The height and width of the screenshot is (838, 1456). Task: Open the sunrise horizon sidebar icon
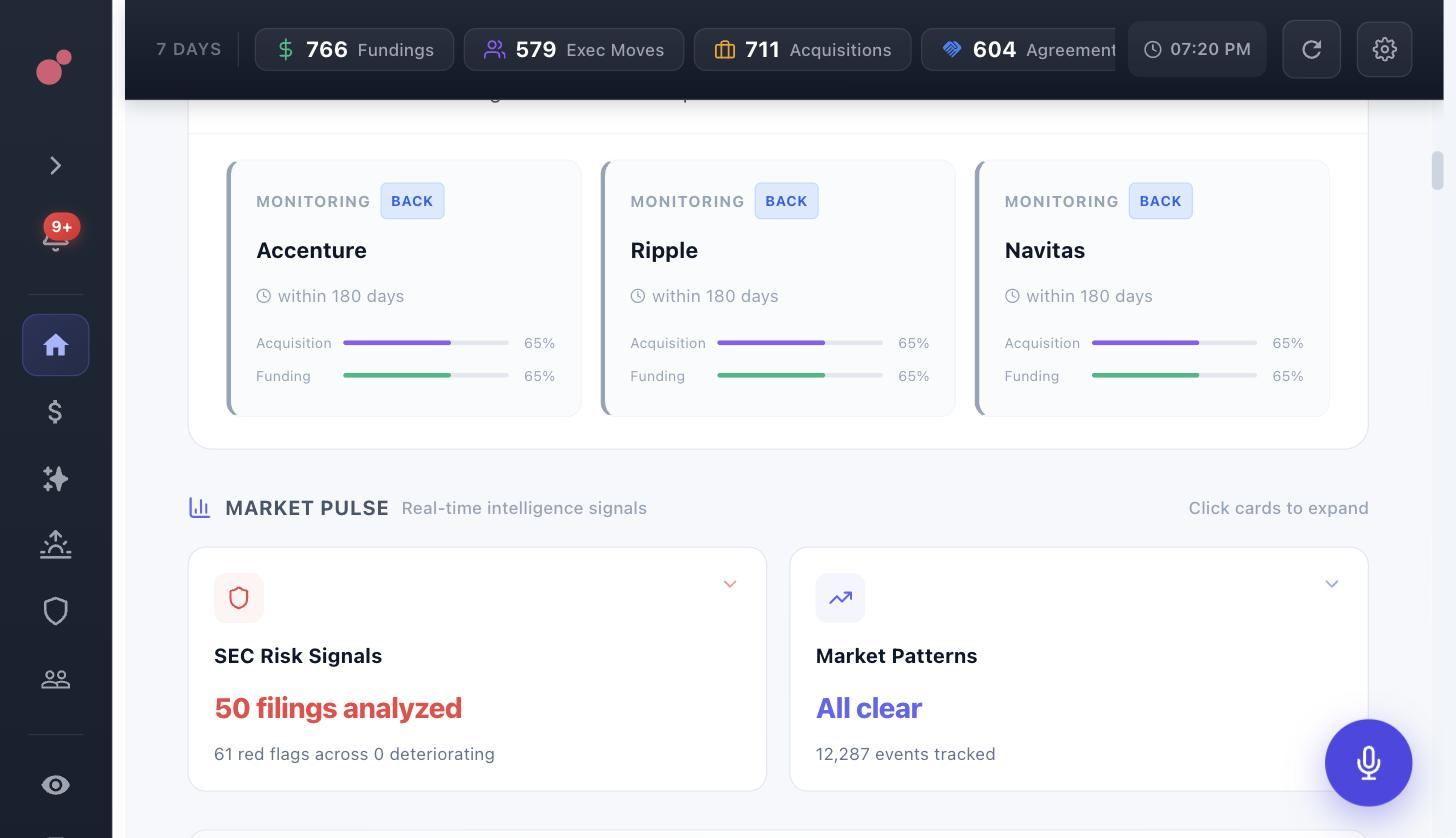pos(56,545)
